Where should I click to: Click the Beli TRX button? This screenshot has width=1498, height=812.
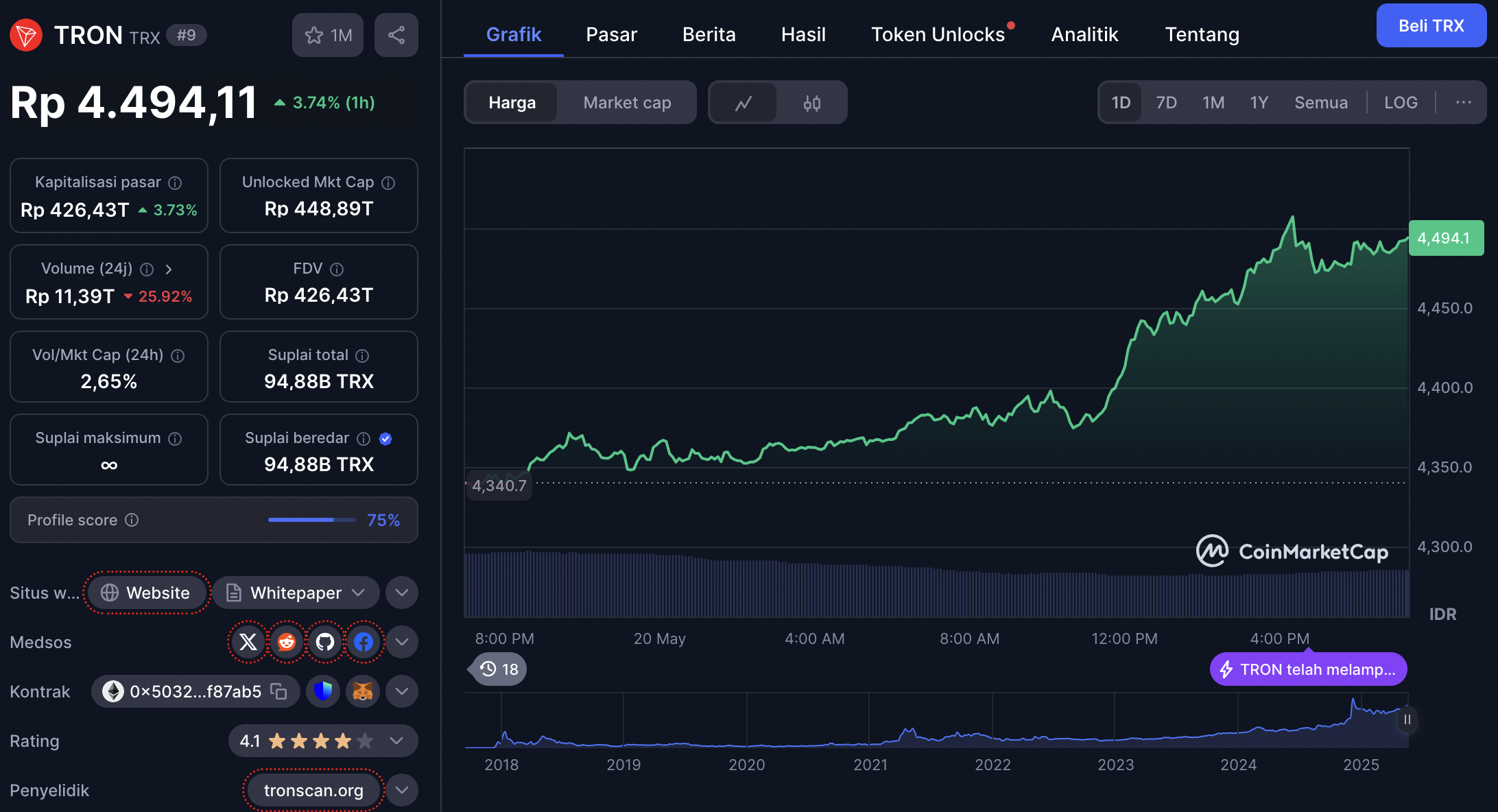click(1431, 26)
